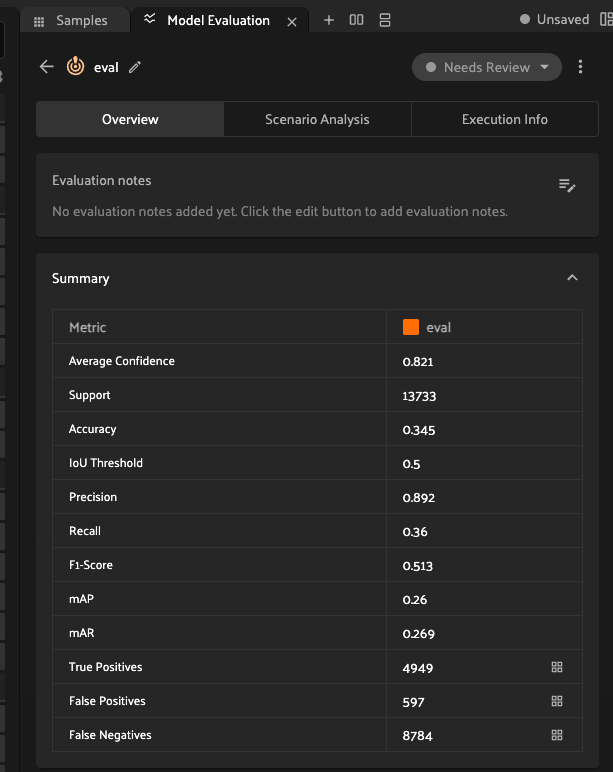This screenshot has width=613, height=772.
Task: View True Positives samples grid icon
Action: (x=557, y=667)
